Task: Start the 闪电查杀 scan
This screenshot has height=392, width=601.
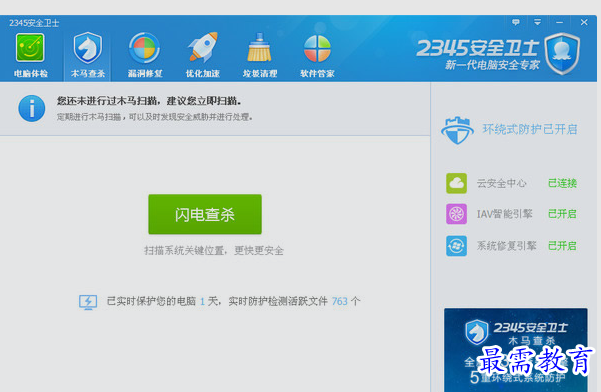Action: 205,214
